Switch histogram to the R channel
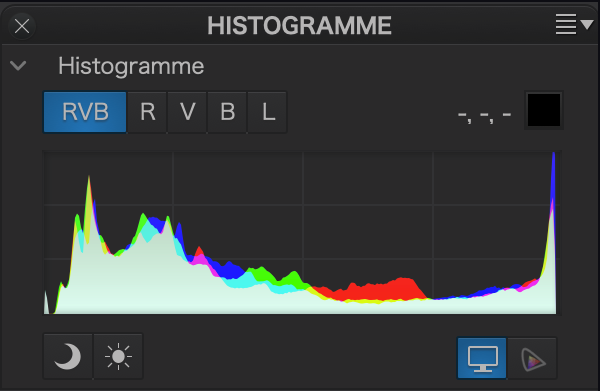600x391 pixels. [147, 112]
